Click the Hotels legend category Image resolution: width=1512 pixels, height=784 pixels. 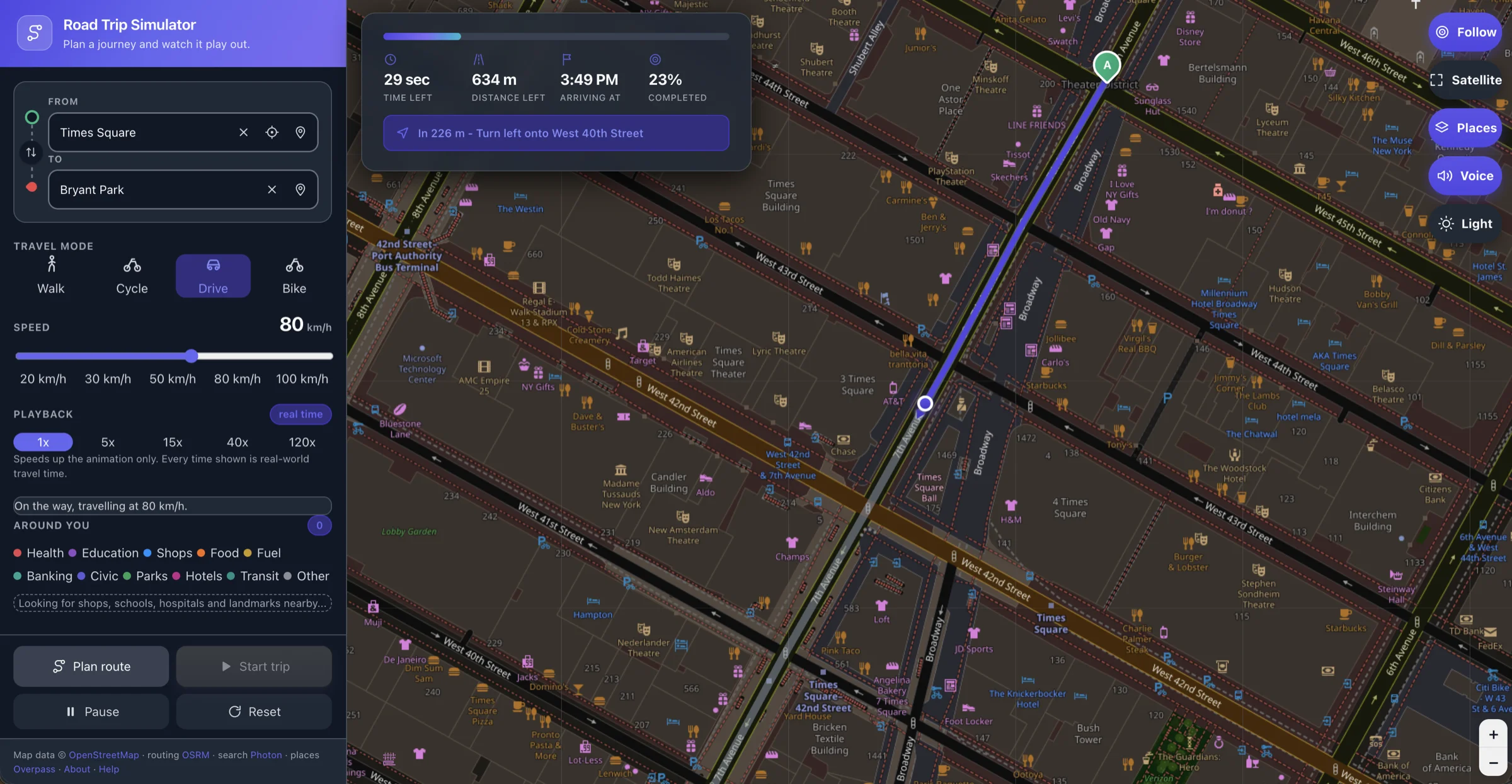197,576
